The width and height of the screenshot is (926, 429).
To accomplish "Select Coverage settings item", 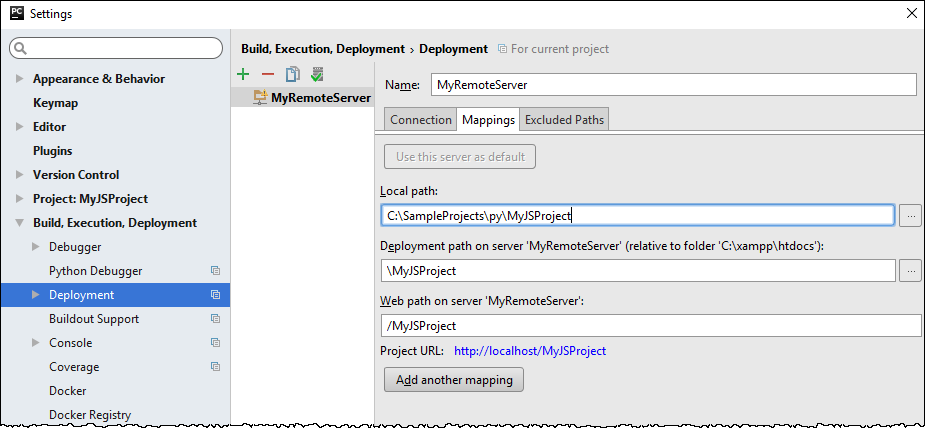I will (74, 366).
